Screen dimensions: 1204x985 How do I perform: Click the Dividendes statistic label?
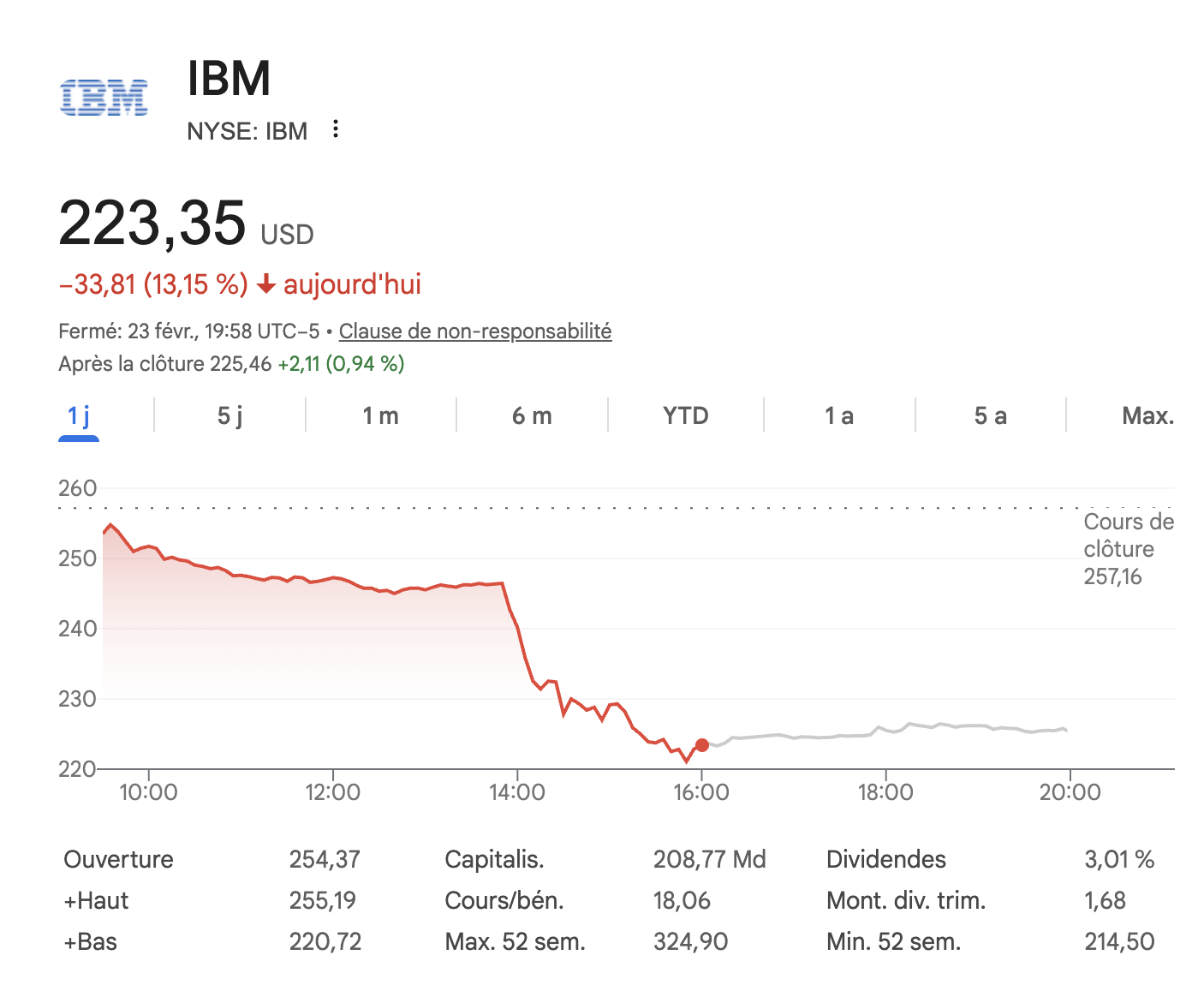tap(885, 859)
